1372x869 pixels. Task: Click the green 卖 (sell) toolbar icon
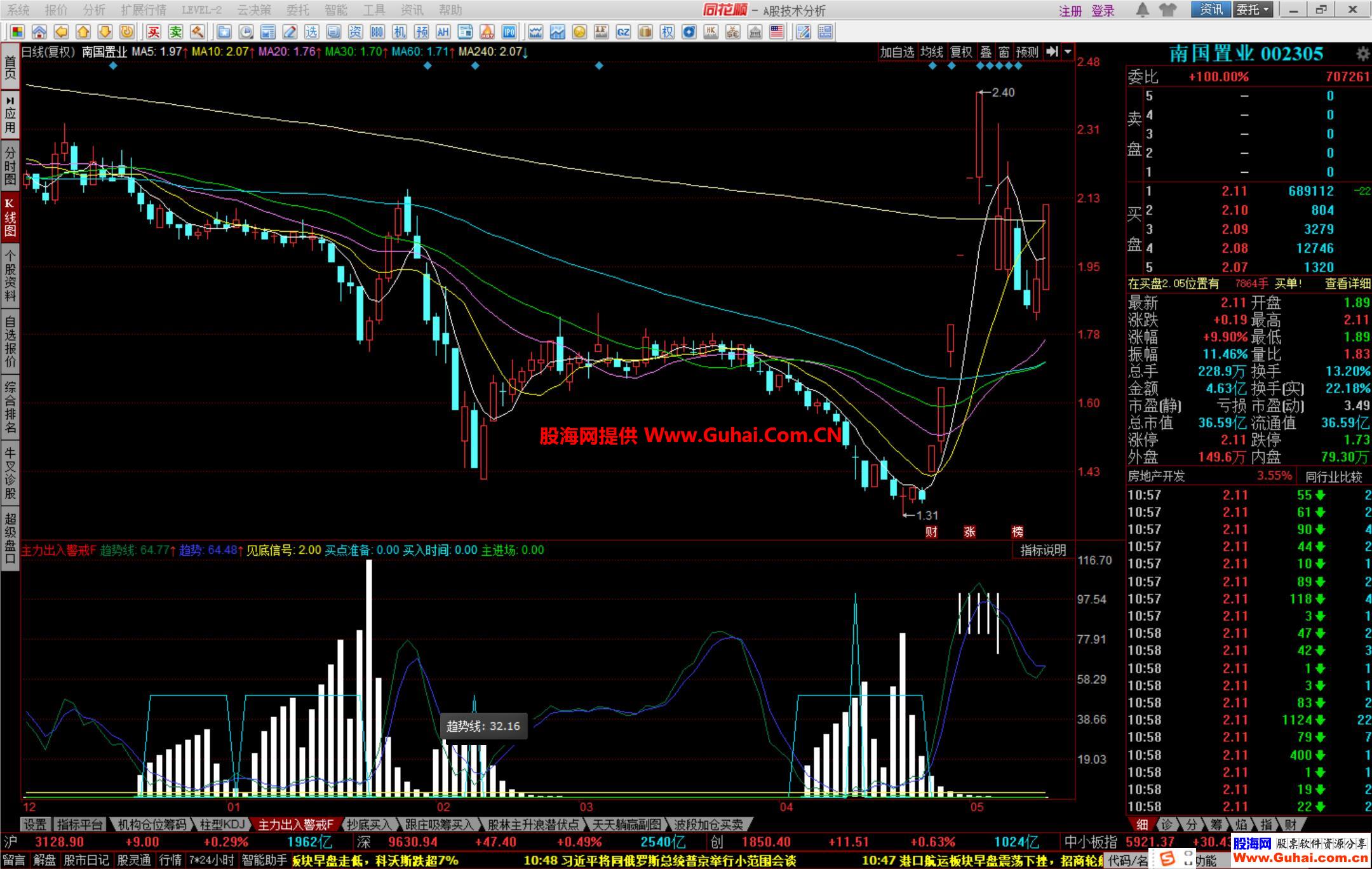[176, 32]
